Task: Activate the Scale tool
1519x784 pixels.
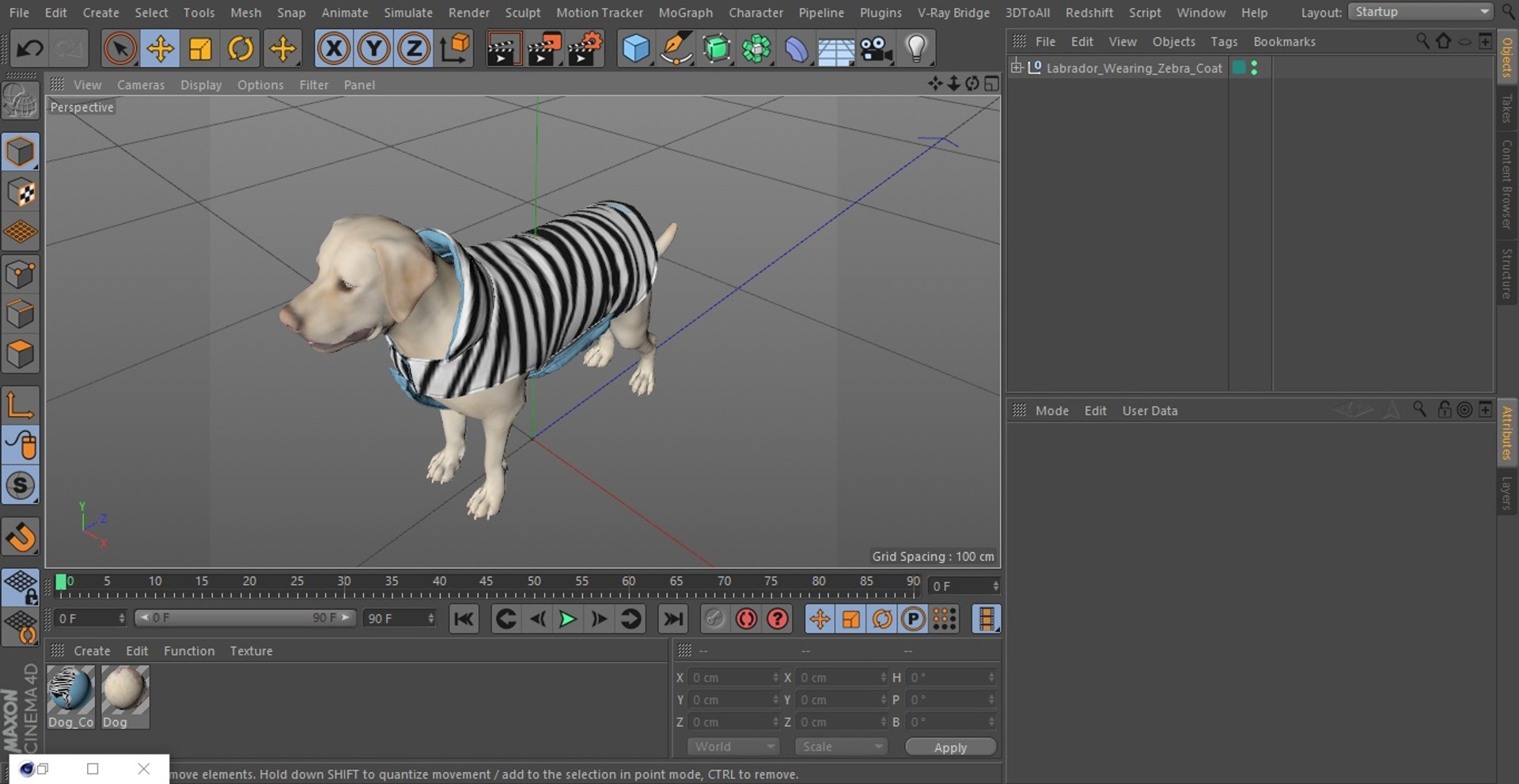Action: (x=200, y=49)
